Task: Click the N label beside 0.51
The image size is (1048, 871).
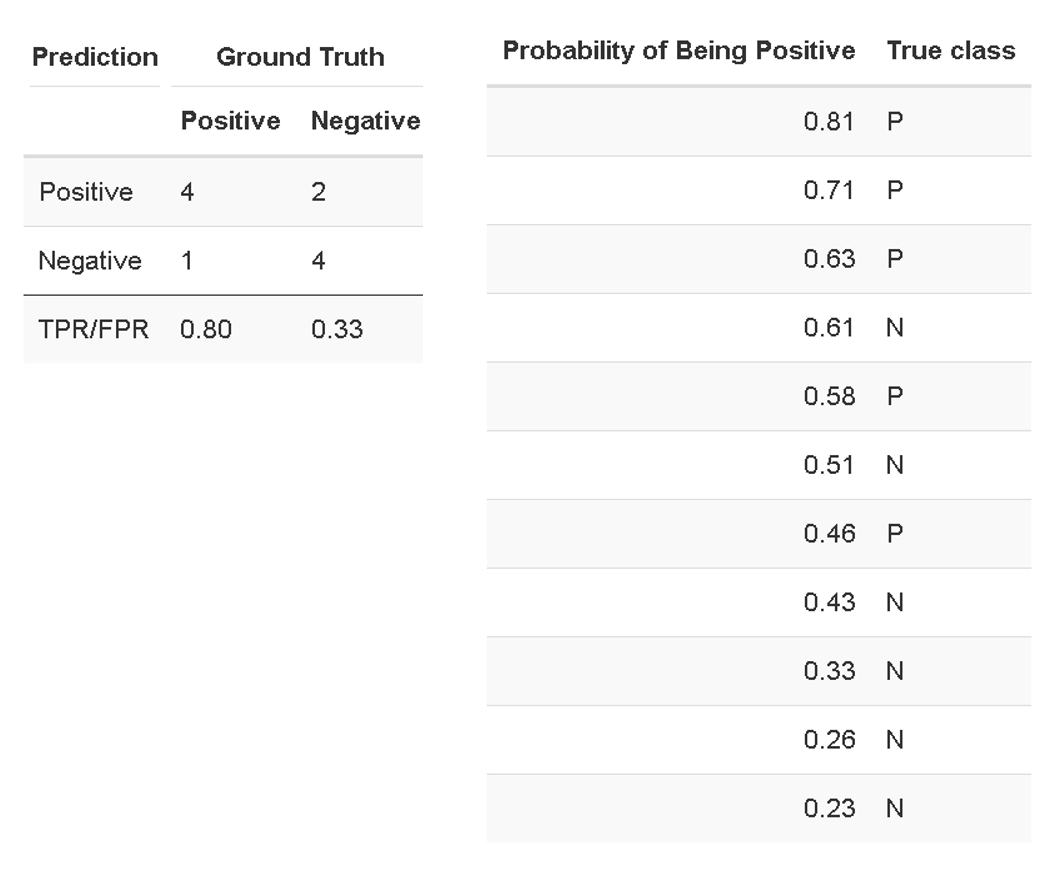Action: (895, 466)
